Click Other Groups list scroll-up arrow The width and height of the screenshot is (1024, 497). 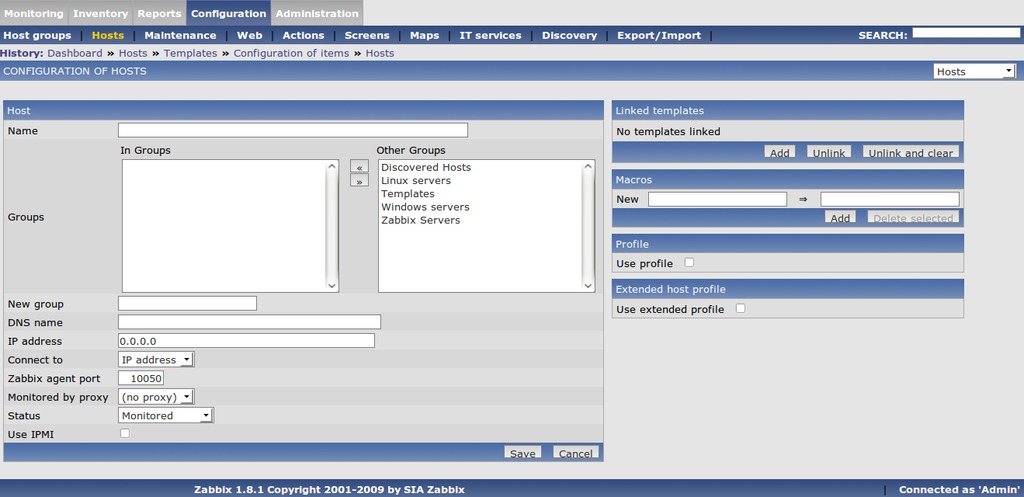click(588, 167)
